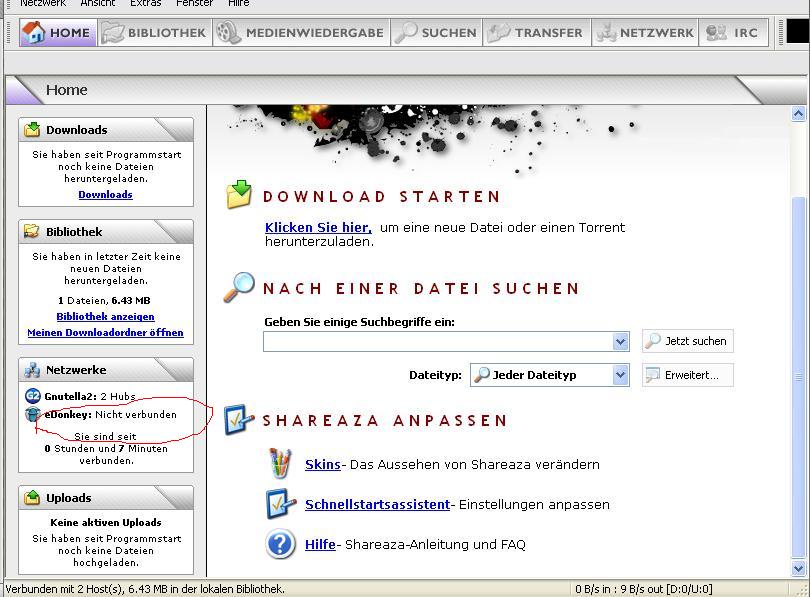Open the Transfer toolbar tab

536,32
